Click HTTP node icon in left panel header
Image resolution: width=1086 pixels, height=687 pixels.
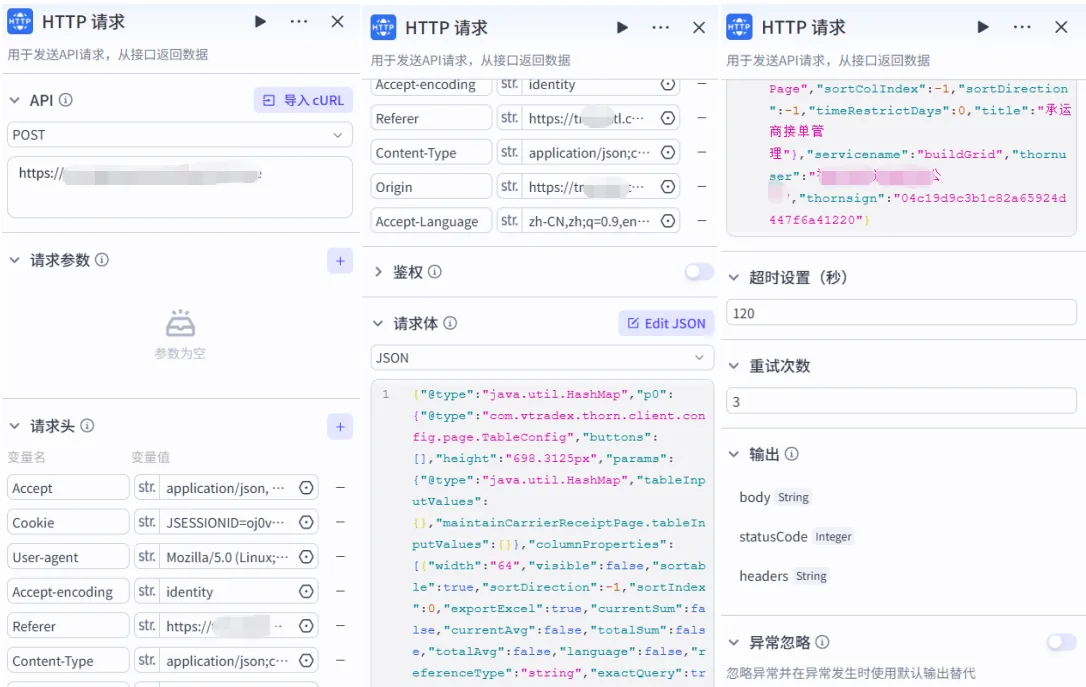[20, 21]
